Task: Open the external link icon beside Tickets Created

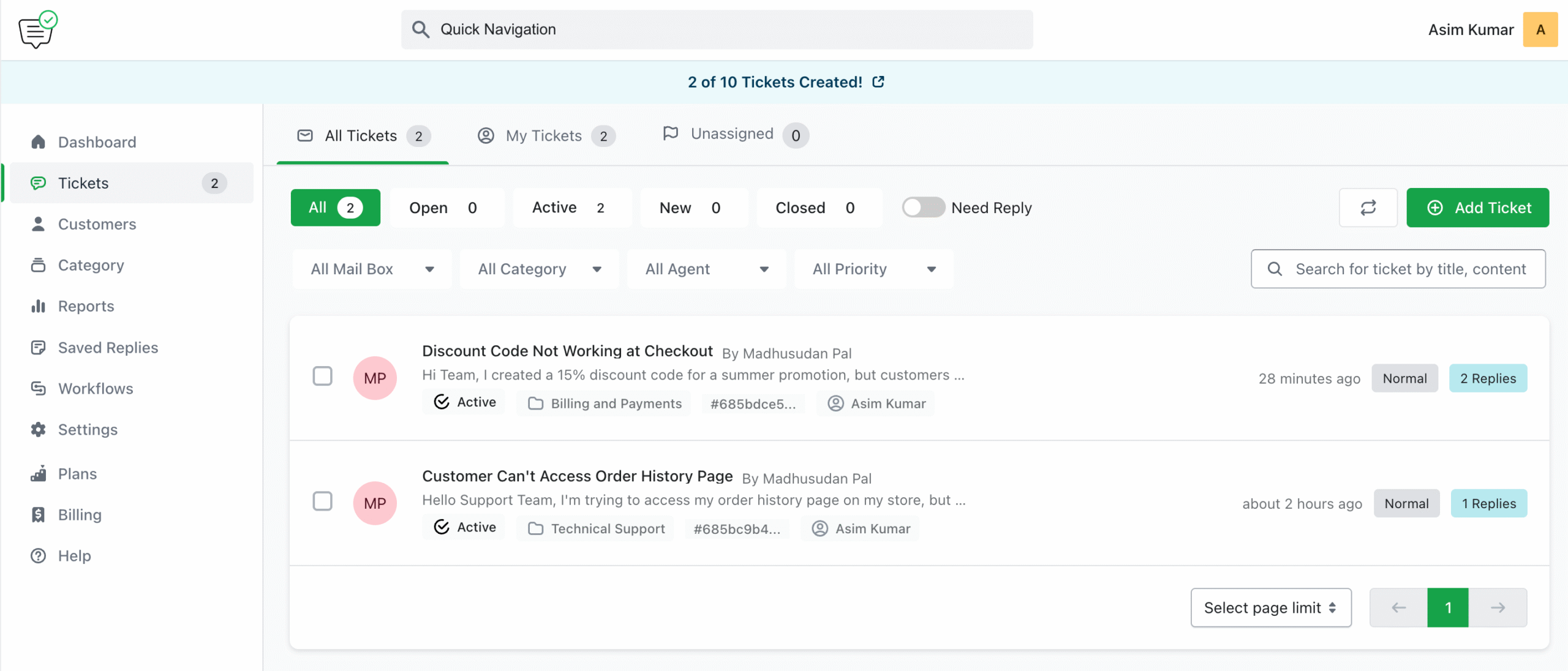Action: pos(878,81)
